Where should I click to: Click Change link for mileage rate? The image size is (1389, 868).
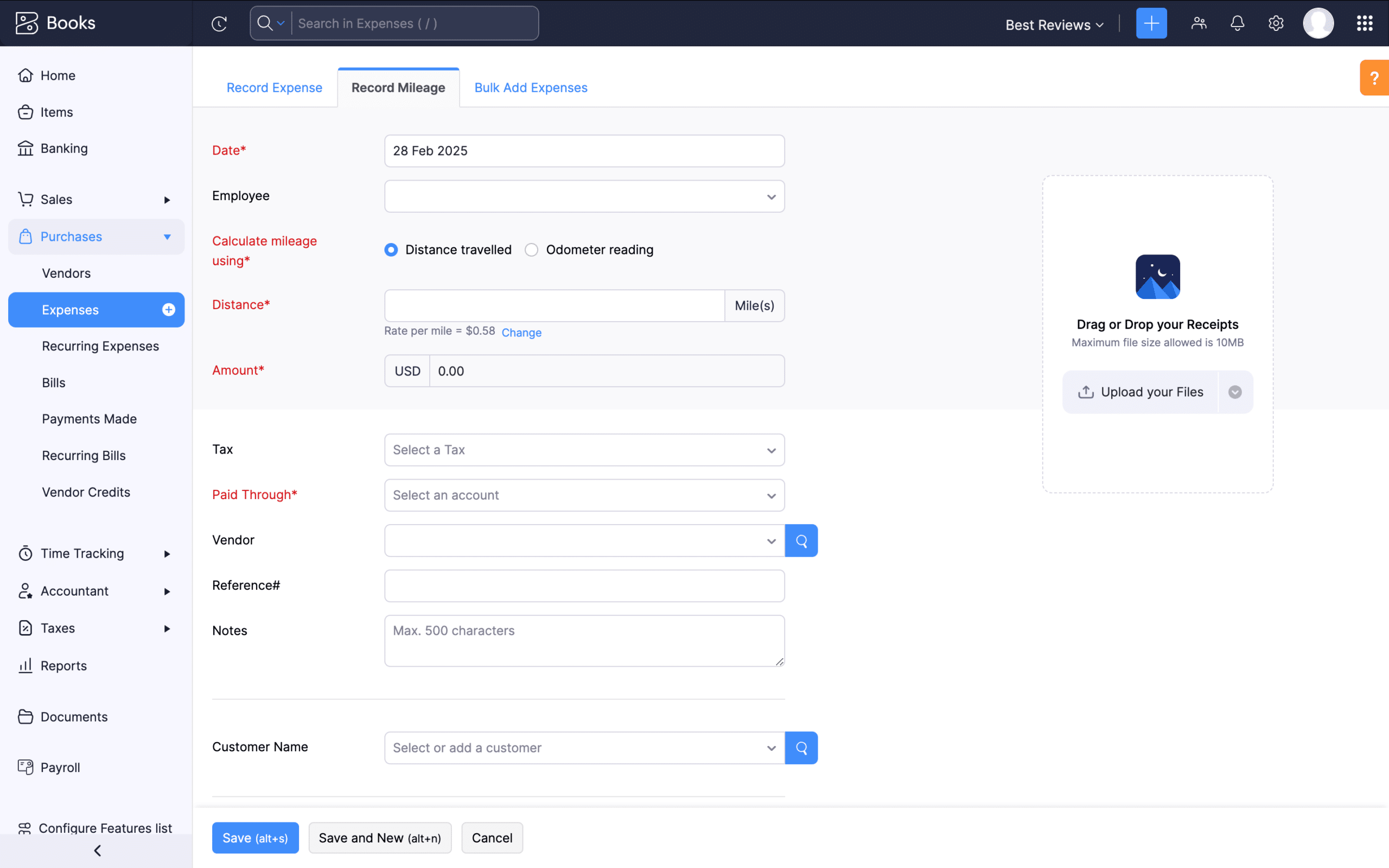point(521,333)
